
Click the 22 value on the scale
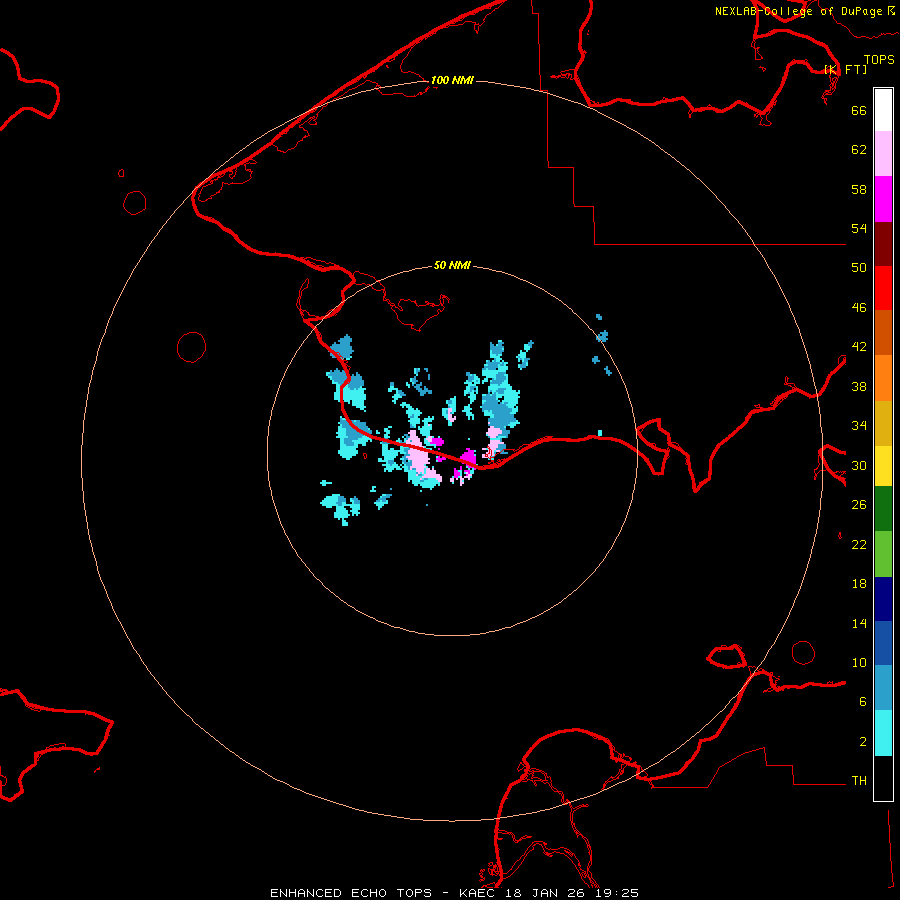coord(859,544)
